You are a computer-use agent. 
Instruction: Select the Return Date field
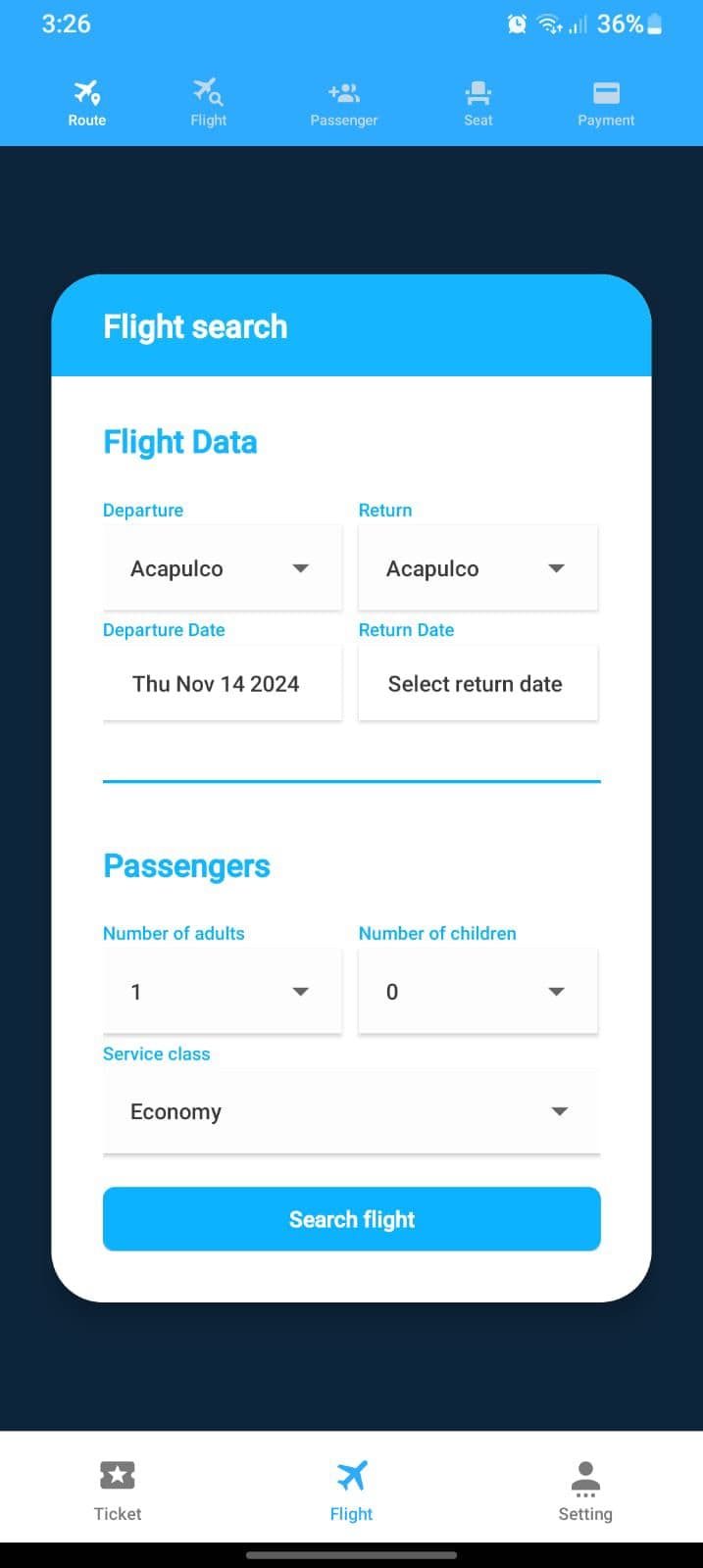coord(477,683)
